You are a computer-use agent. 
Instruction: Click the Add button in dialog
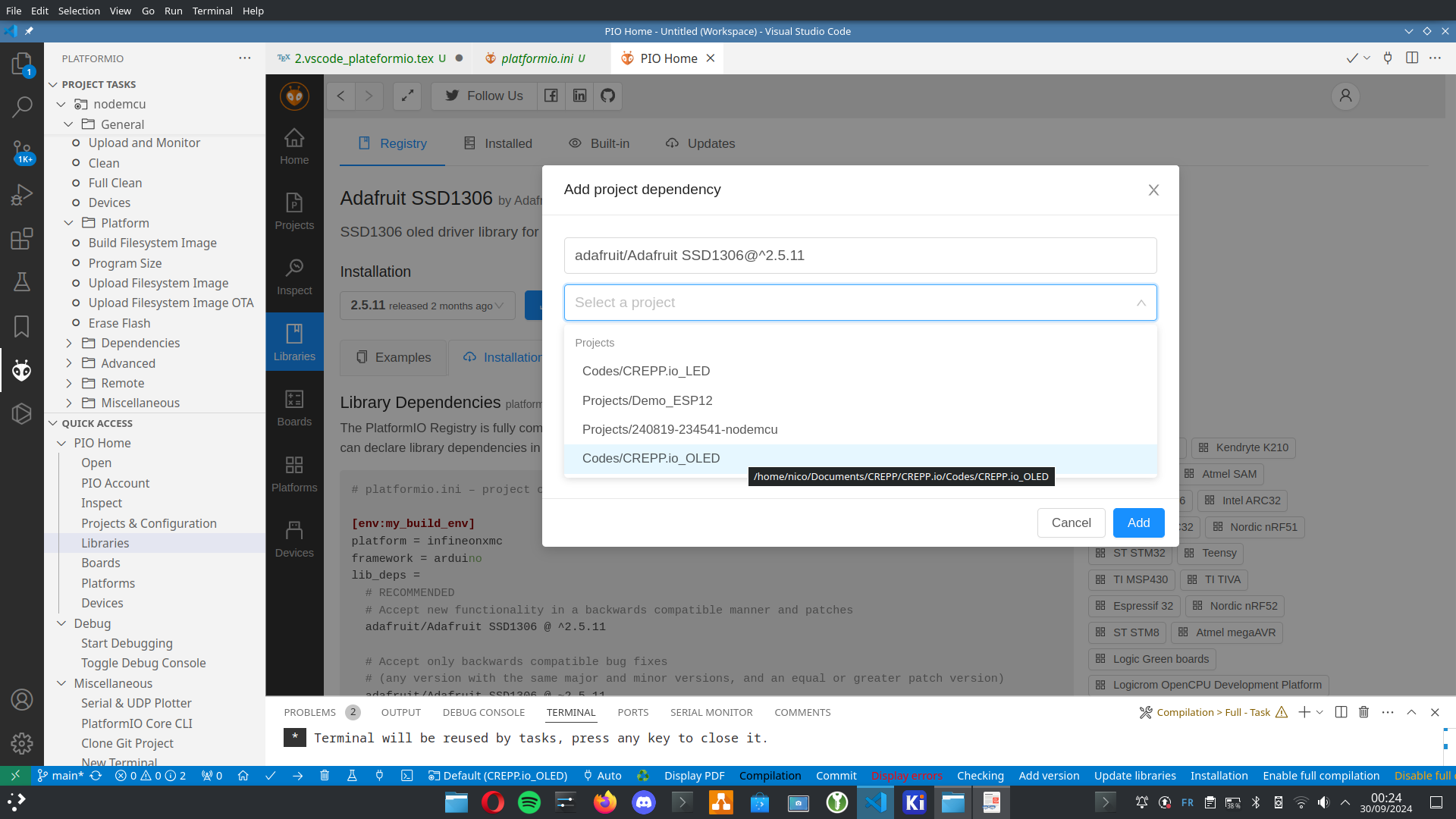coord(1138,522)
